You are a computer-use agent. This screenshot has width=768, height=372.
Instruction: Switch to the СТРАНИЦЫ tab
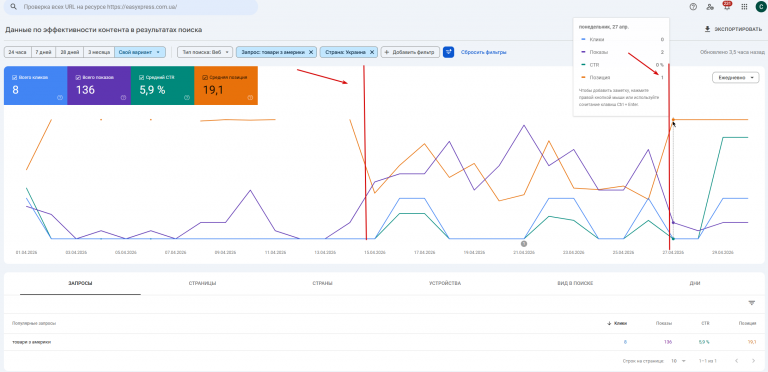coord(202,283)
